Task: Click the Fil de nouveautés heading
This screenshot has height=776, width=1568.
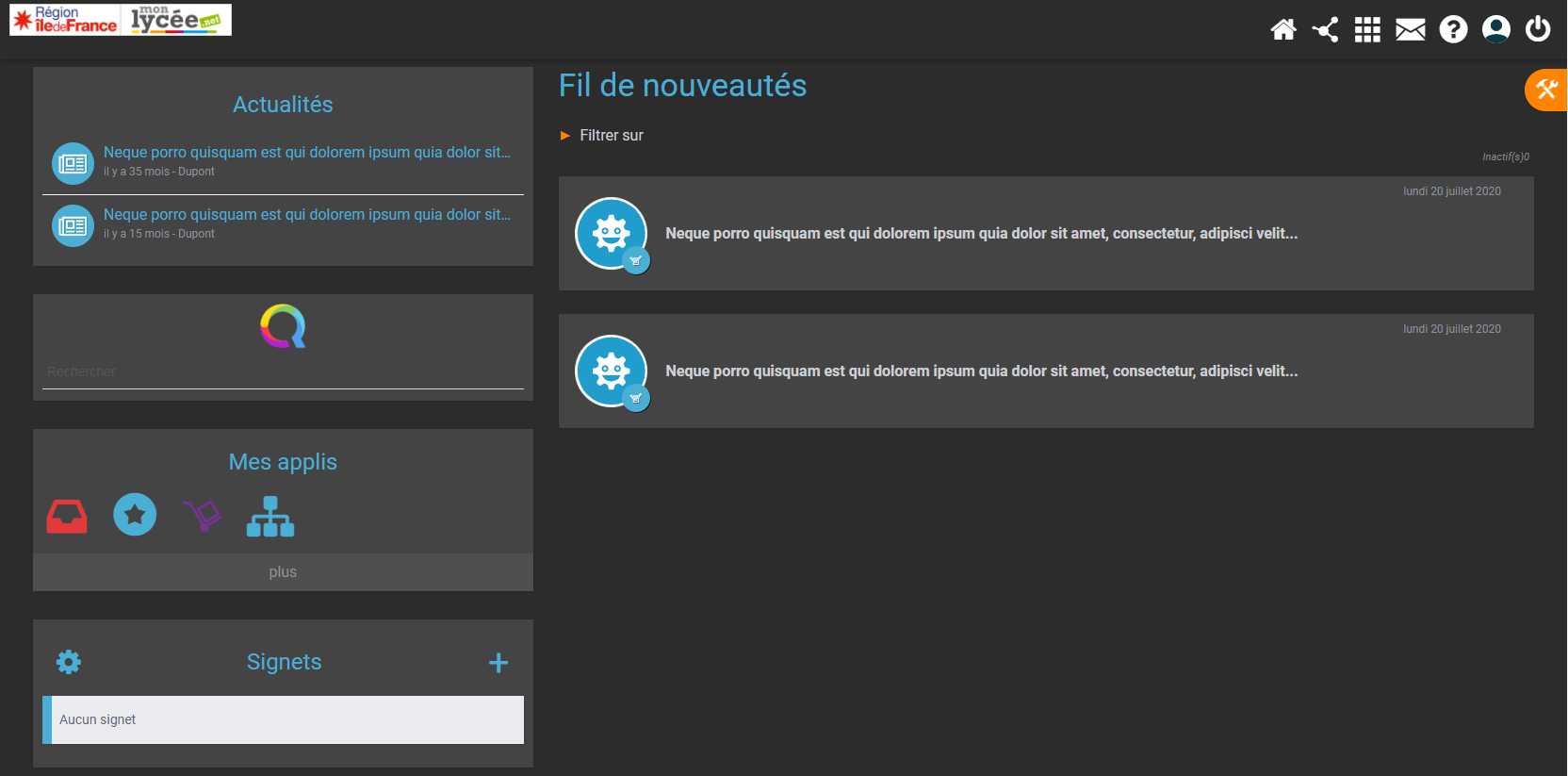Action: 682,86
